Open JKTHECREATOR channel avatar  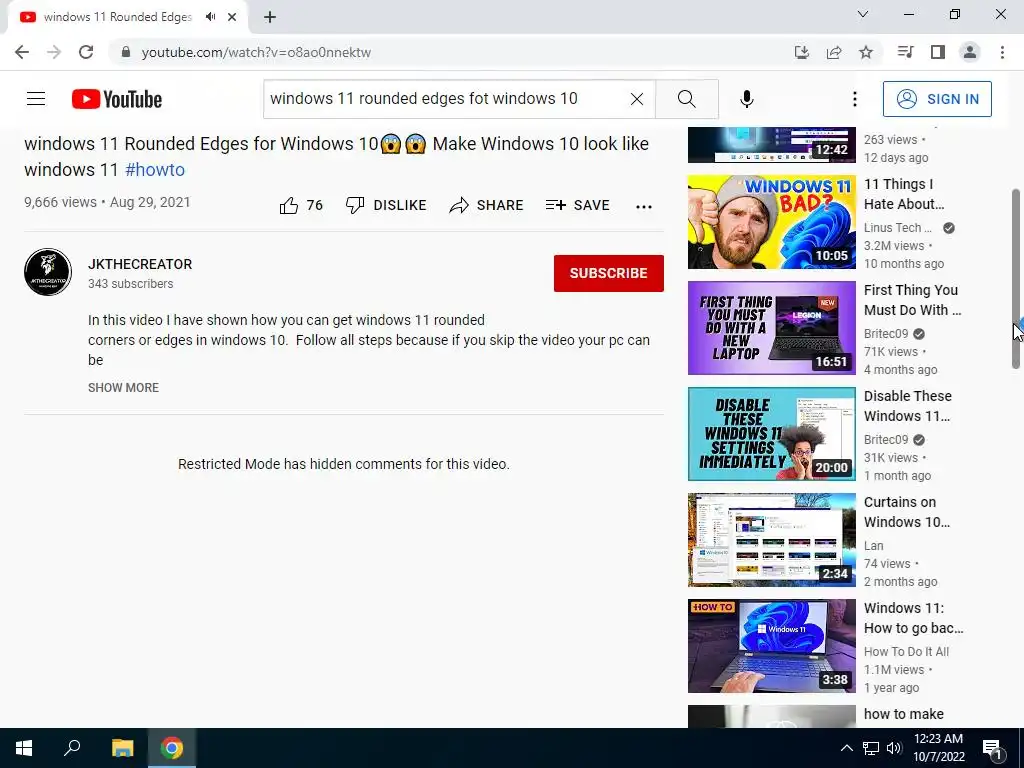pos(48,272)
